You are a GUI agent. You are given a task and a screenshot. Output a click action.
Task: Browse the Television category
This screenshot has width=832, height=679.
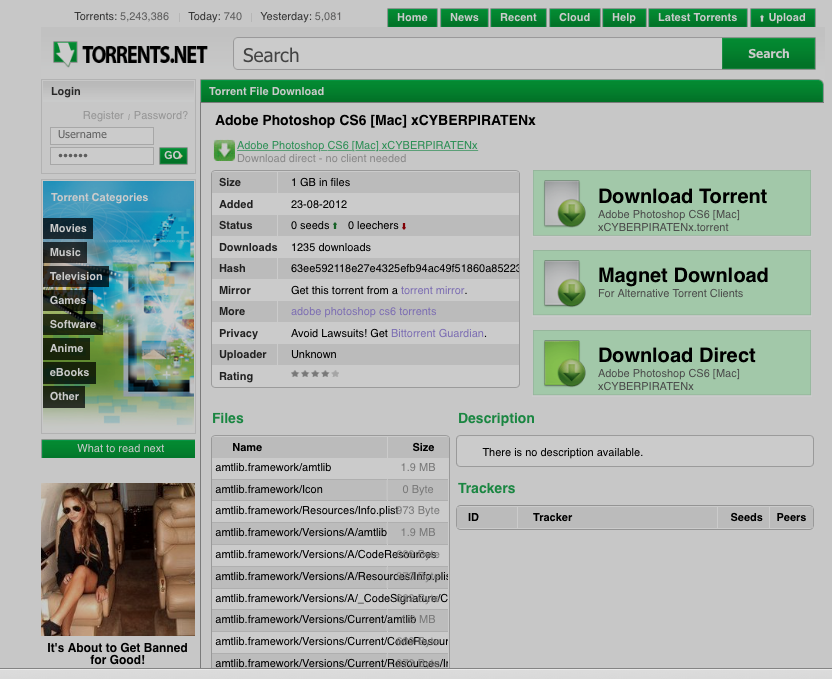pos(76,276)
